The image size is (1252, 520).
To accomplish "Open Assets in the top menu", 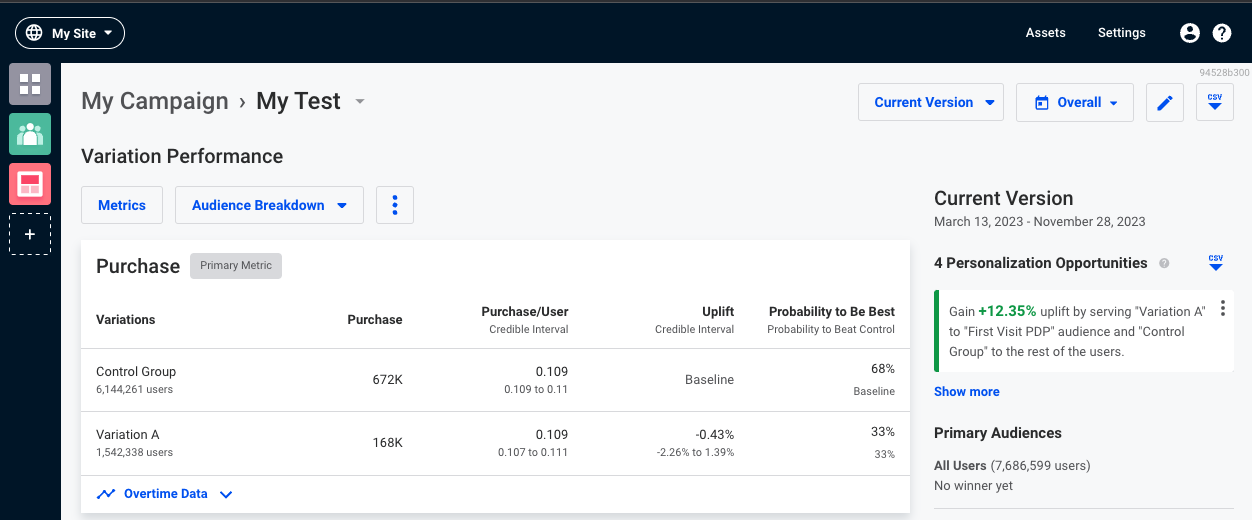I will tap(1046, 33).
